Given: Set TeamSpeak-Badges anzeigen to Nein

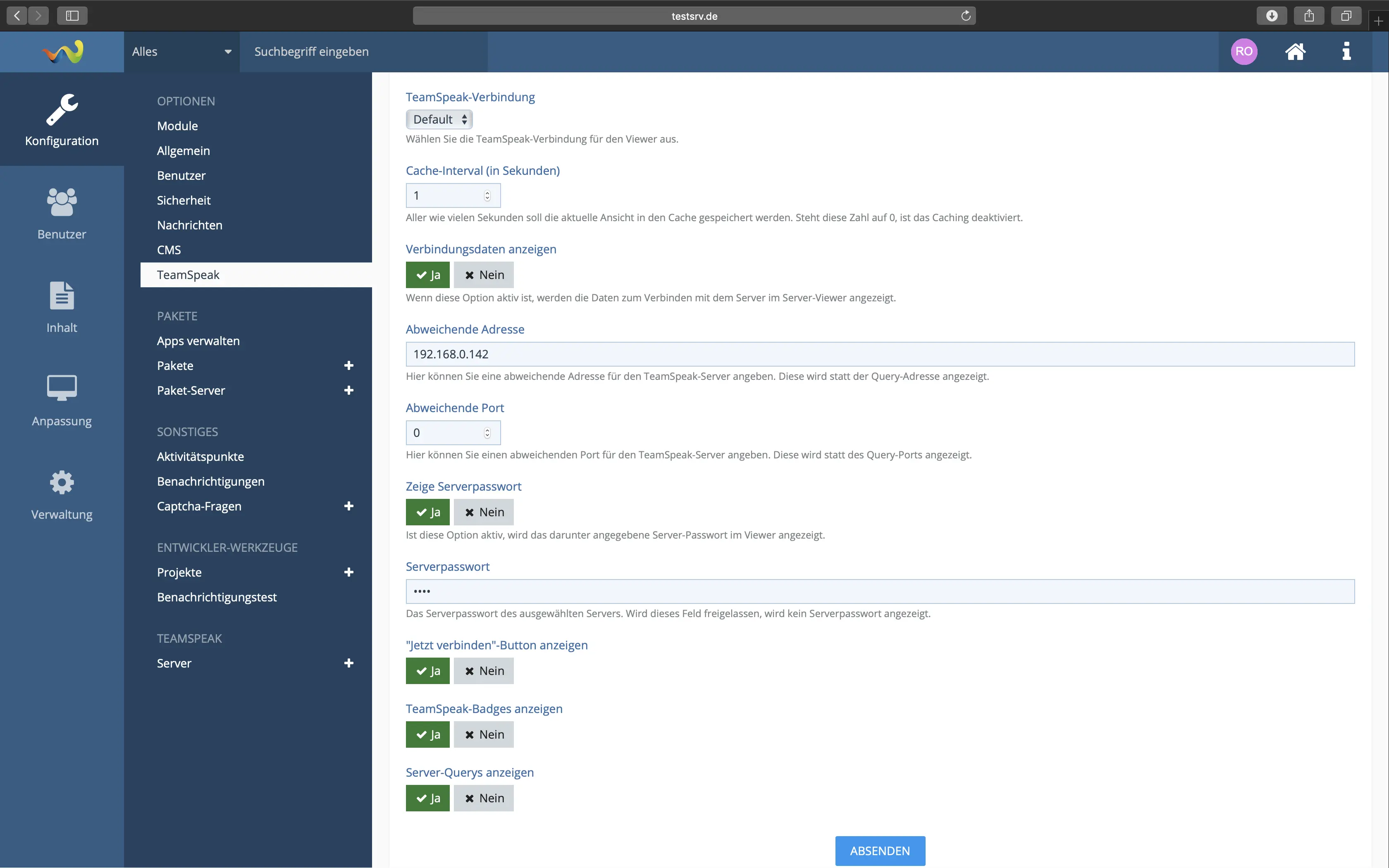Looking at the screenshot, I should click(483, 734).
